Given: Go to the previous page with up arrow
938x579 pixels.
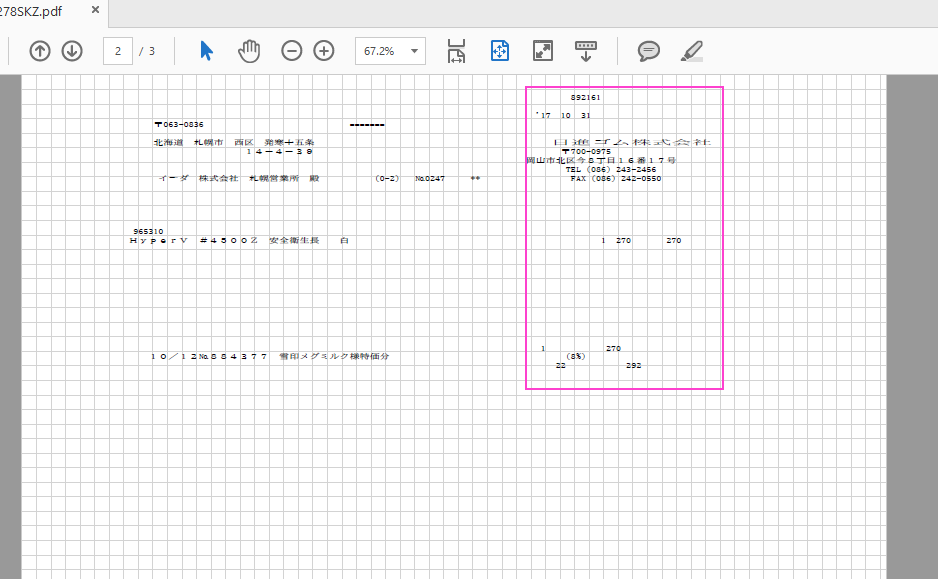Looking at the screenshot, I should click(40, 51).
